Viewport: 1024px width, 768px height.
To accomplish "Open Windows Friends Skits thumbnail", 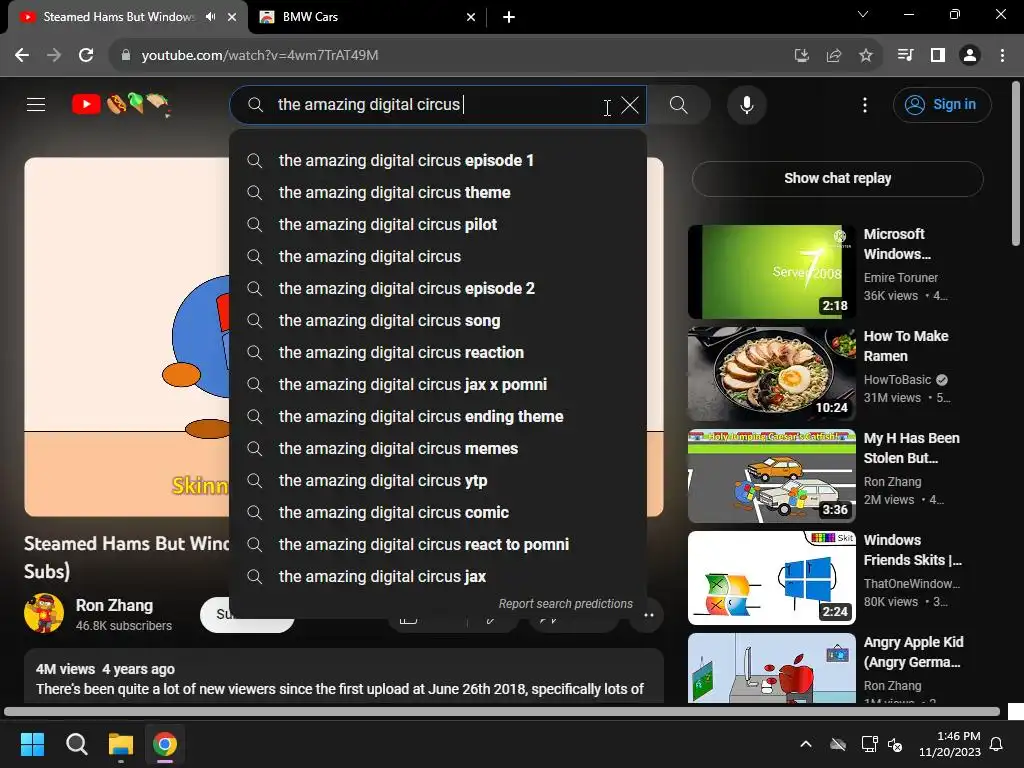I will [x=771, y=577].
